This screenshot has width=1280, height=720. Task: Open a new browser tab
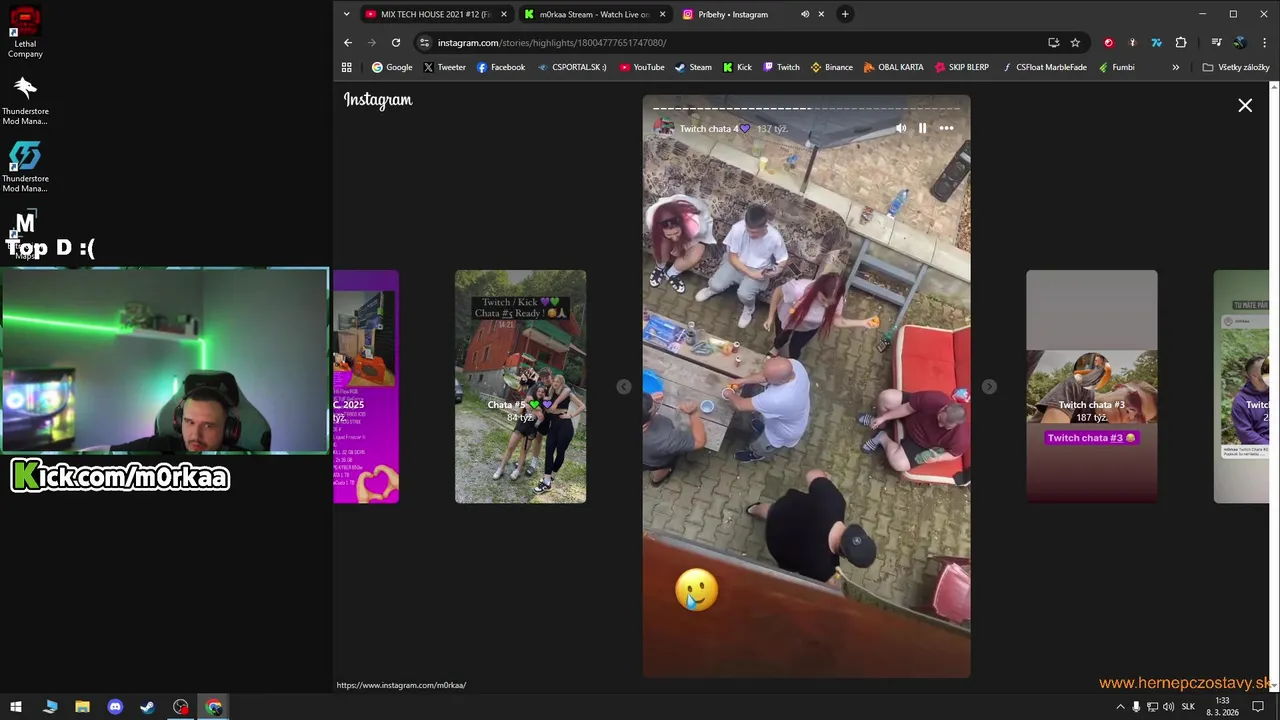point(845,14)
